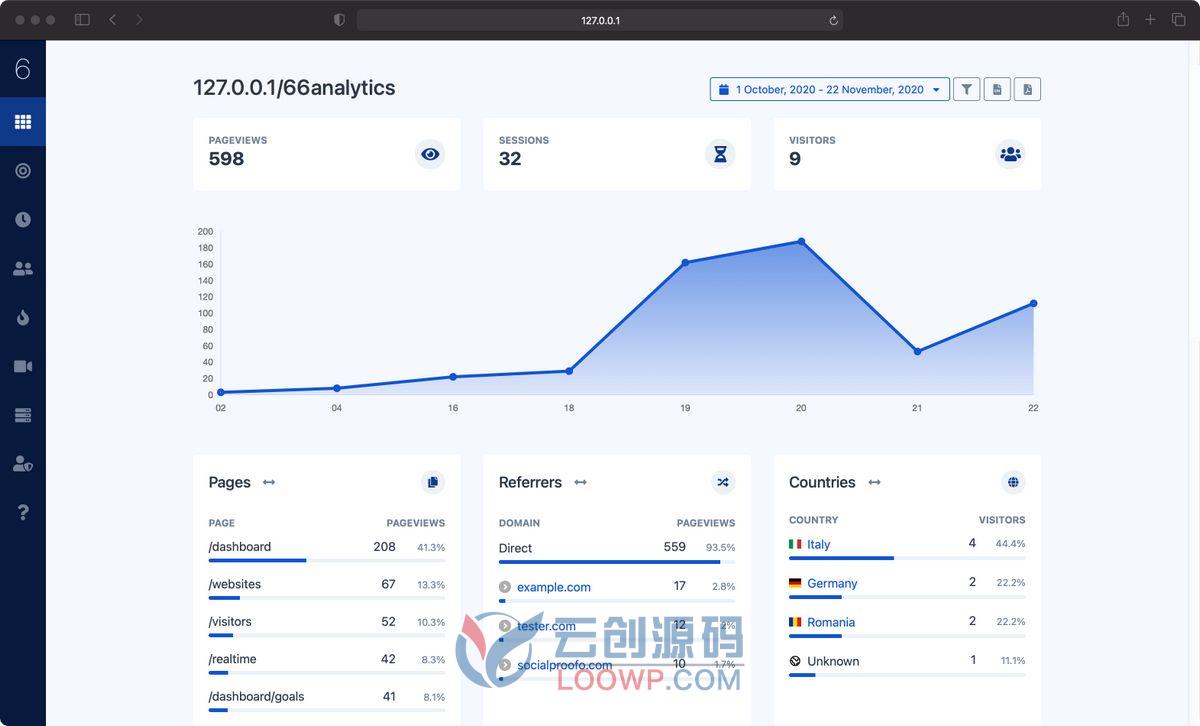Click the Italy 44.4% progress bar
Viewport: 1200px width, 726px height.
(907, 558)
